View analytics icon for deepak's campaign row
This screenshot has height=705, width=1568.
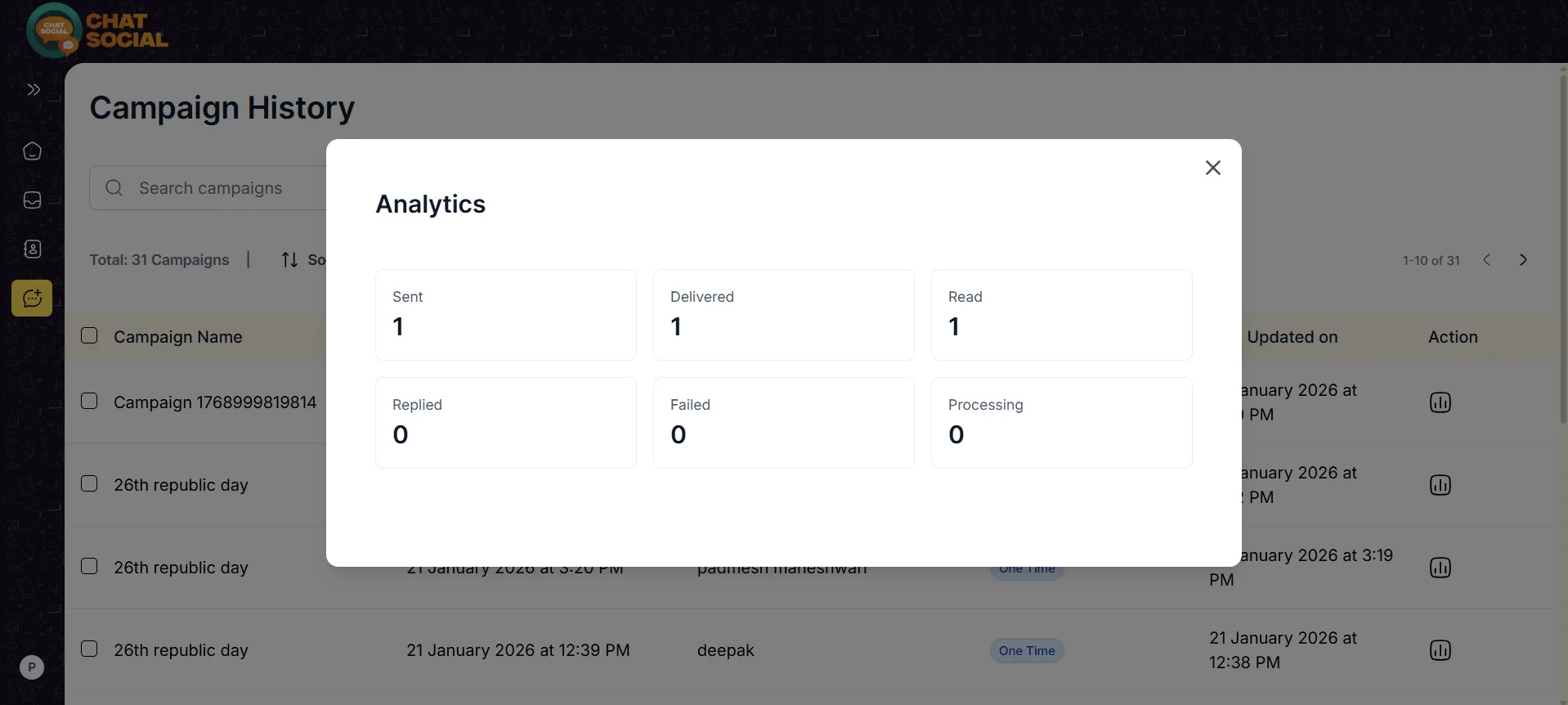[1440, 650]
